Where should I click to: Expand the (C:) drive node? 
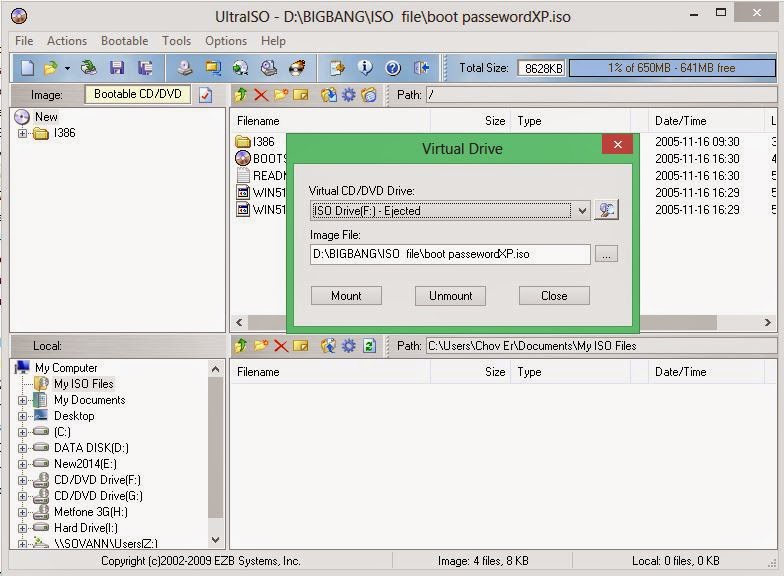coord(22,432)
